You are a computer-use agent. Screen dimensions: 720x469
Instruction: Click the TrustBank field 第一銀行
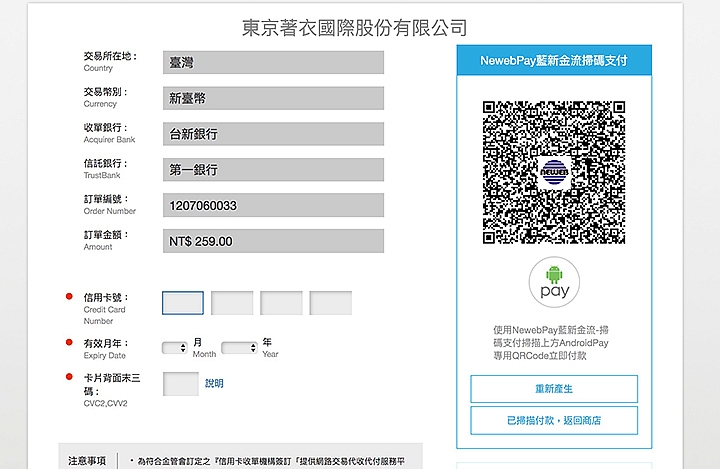pos(273,170)
